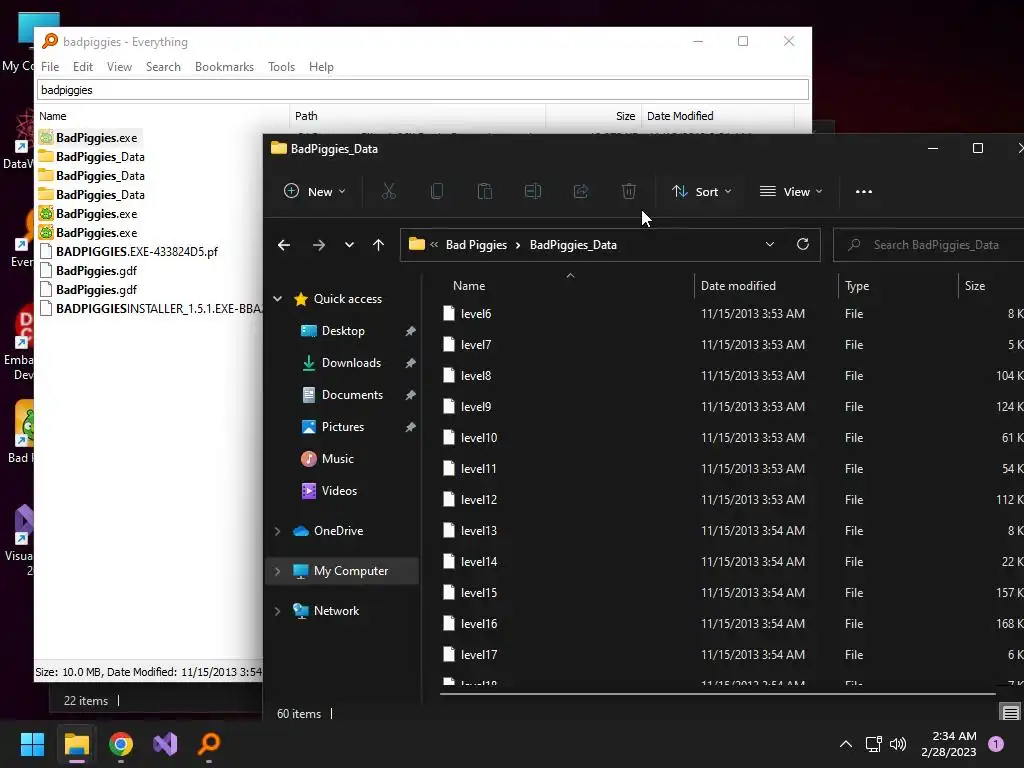Screen dimensions: 1024x768
Task: Click the Cut scissors icon in Explorer toolbar
Action: [x=389, y=191]
